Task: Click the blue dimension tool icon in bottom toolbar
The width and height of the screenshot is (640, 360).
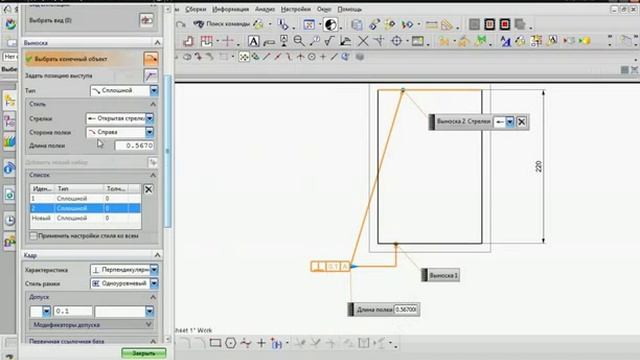Action: pos(277,344)
